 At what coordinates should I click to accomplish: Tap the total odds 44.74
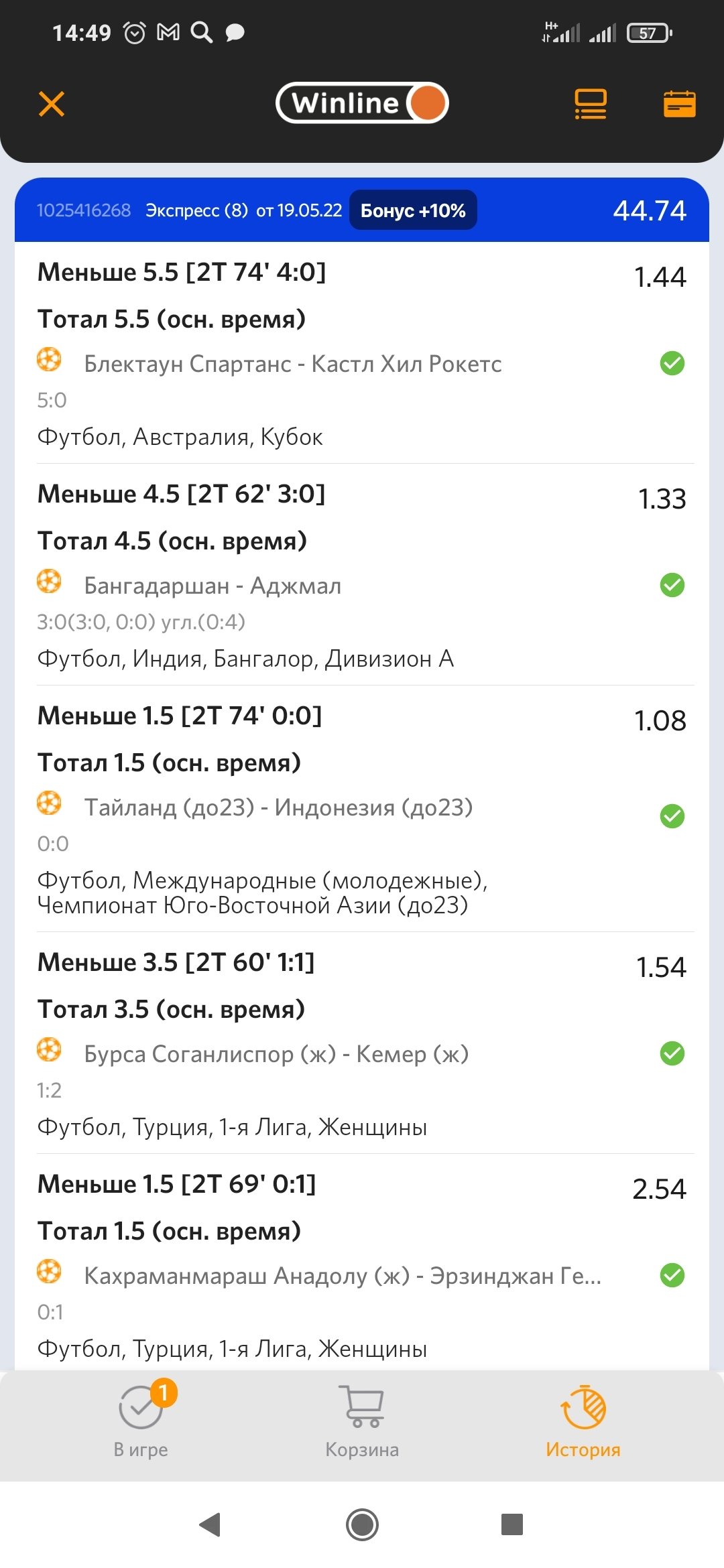(x=649, y=210)
